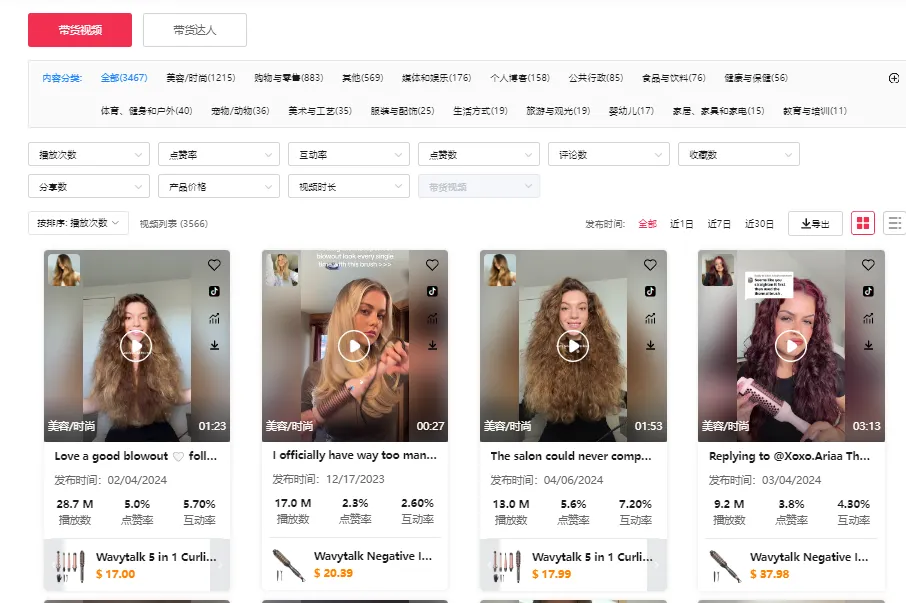This screenshot has height=603, width=906.
Task: Filter by 美容/时尚(1215) category
Action: point(200,78)
